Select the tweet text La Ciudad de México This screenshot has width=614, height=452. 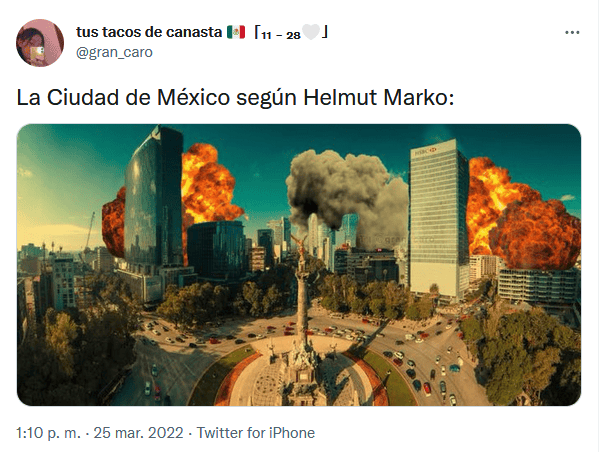tap(123, 97)
